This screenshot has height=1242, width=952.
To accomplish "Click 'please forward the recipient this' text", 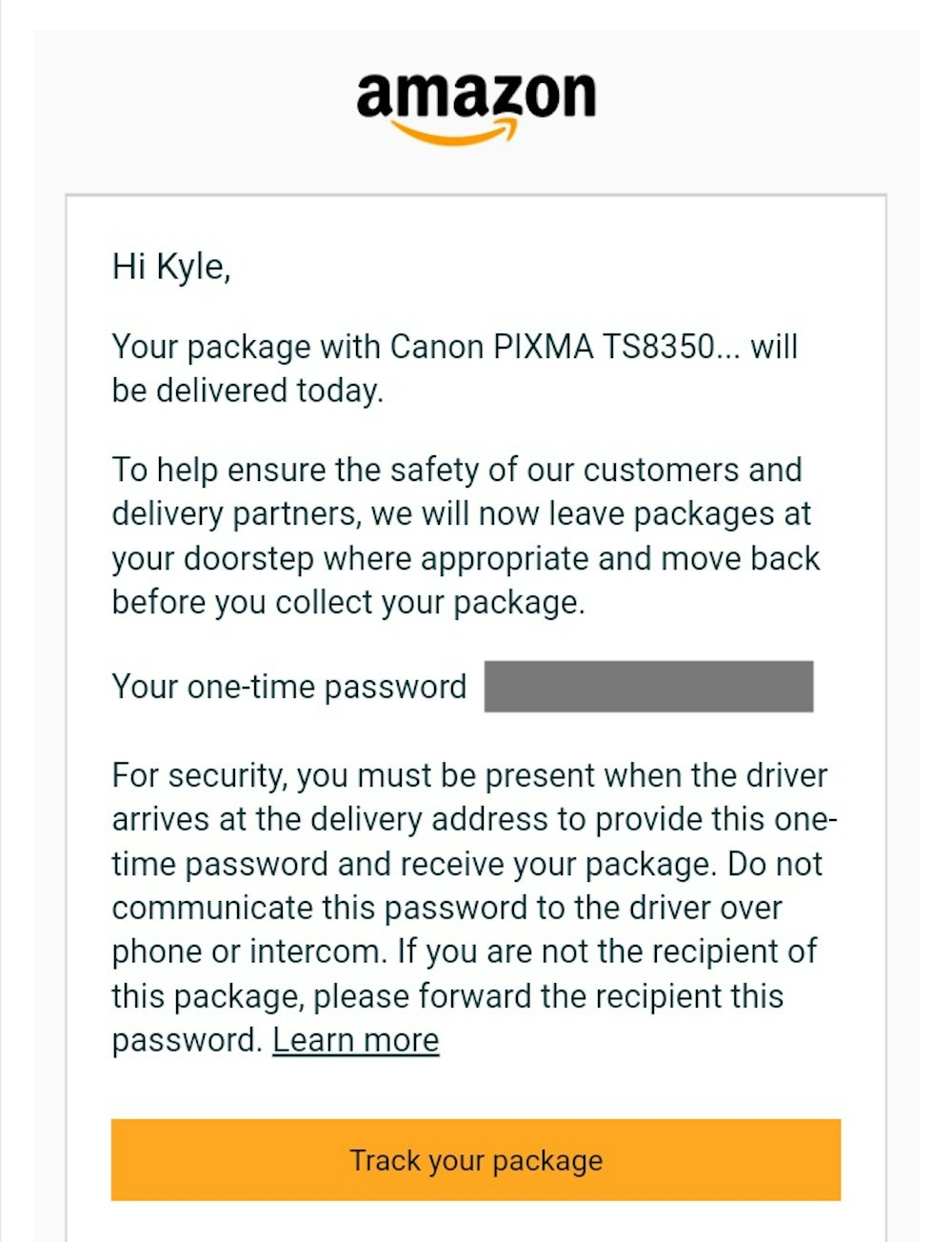I will click(x=548, y=996).
